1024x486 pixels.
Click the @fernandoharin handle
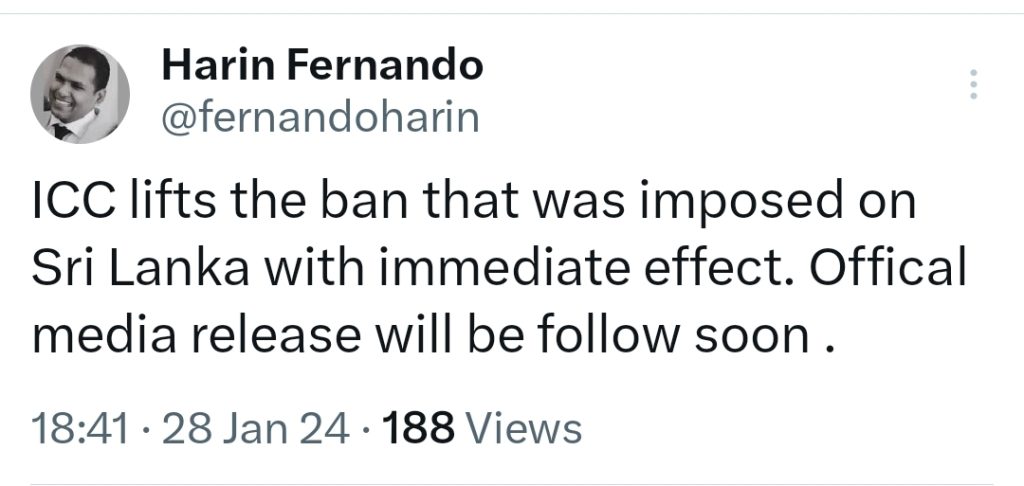coord(319,118)
